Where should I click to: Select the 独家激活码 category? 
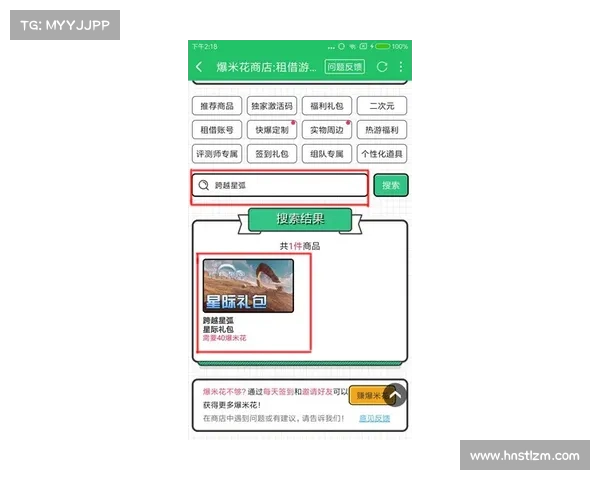[x=272, y=106]
